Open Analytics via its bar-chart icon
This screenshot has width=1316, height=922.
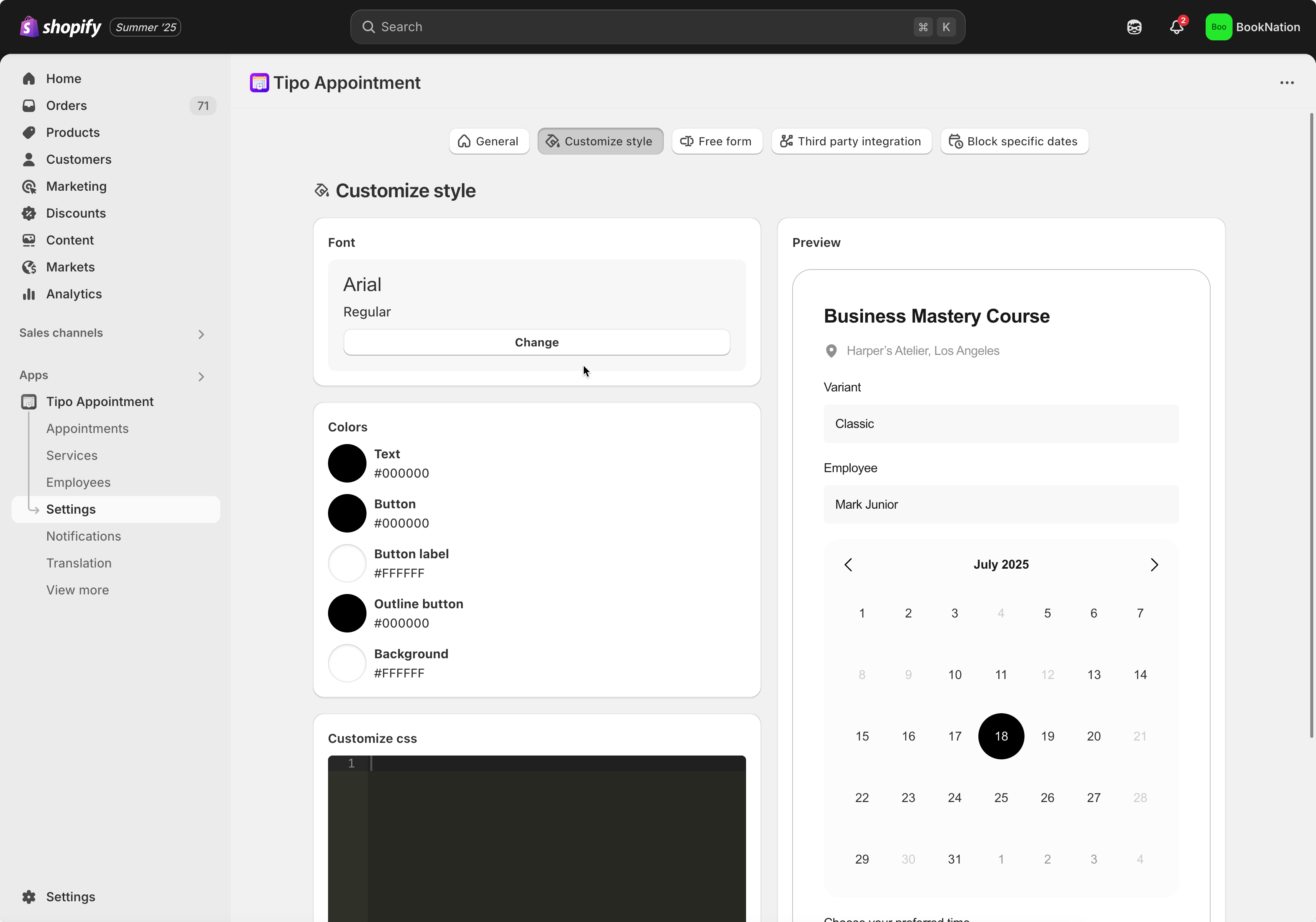click(x=29, y=294)
